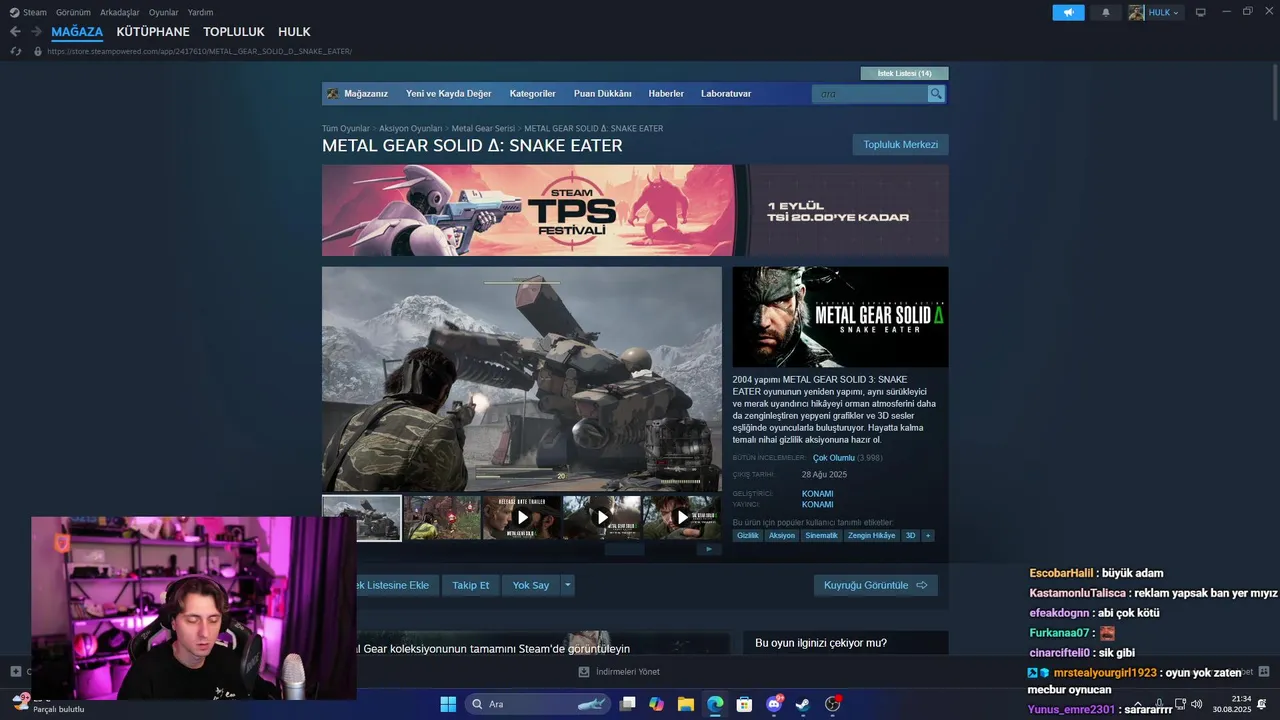This screenshot has width=1280, height=720.
Task: Focus the store search field
Action: click(x=870, y=94)
